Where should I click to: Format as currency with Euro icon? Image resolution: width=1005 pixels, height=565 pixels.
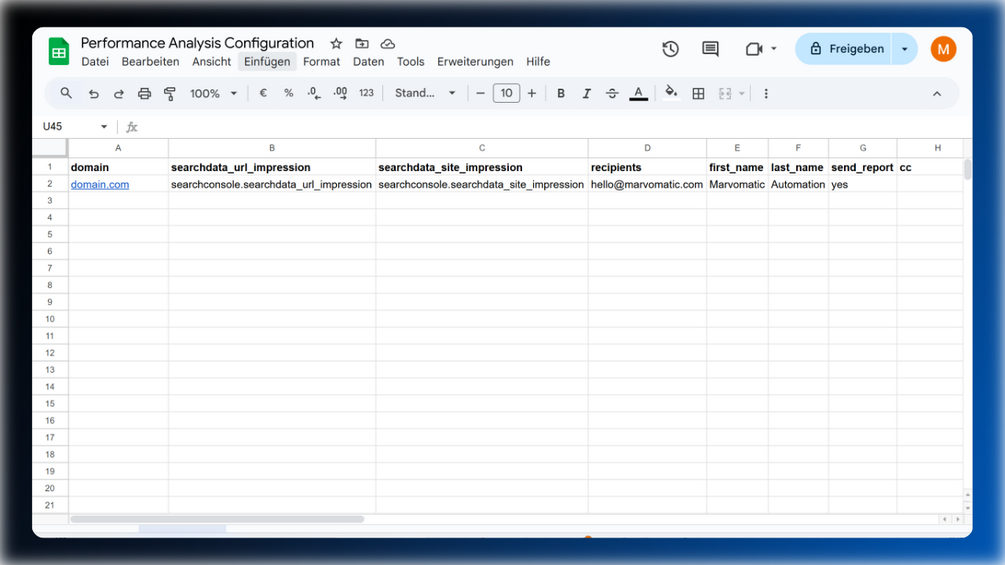point(263,94)
